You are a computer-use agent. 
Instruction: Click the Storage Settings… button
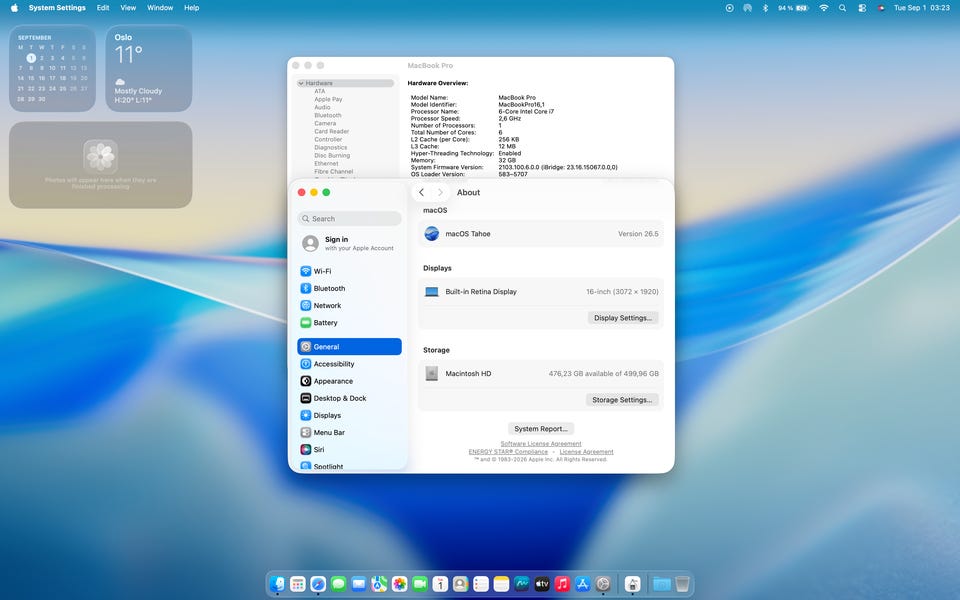pyautogui.click(x=622, y=400)
